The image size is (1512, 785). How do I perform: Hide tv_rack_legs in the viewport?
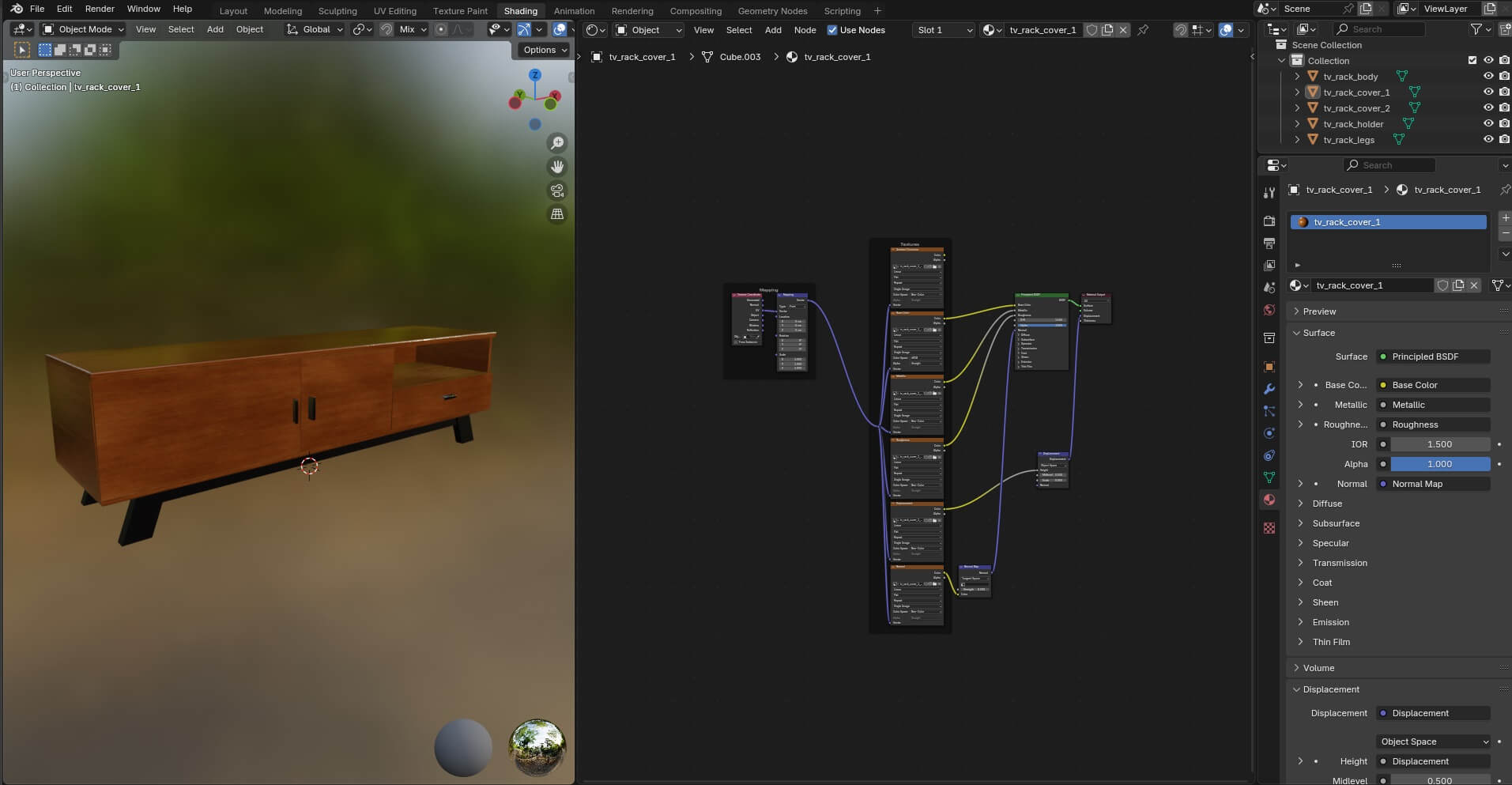point(1488,140)
